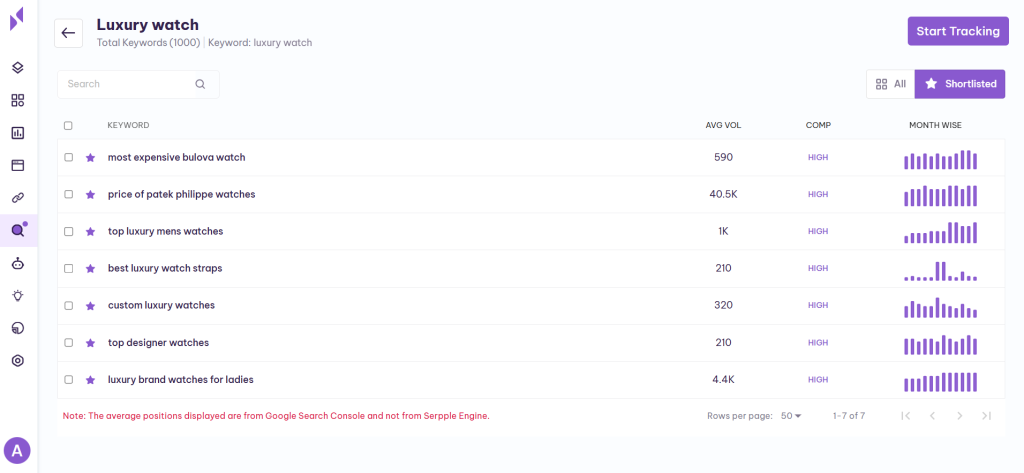Screen dimensions: 1024x473
Task: Open the bar chart report icon in the sidebar
Action: (18, 133)
